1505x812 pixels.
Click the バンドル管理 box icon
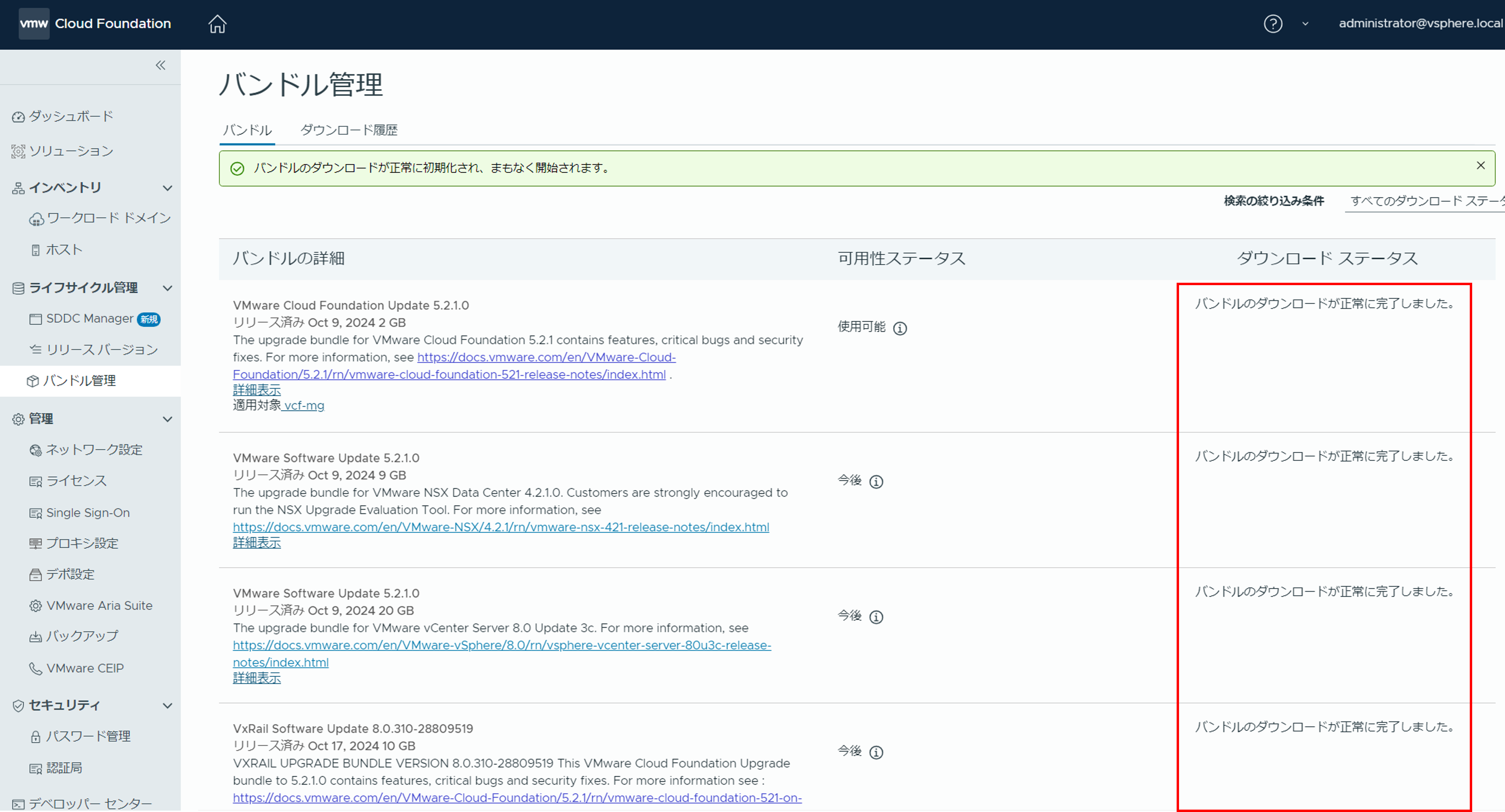33,382
